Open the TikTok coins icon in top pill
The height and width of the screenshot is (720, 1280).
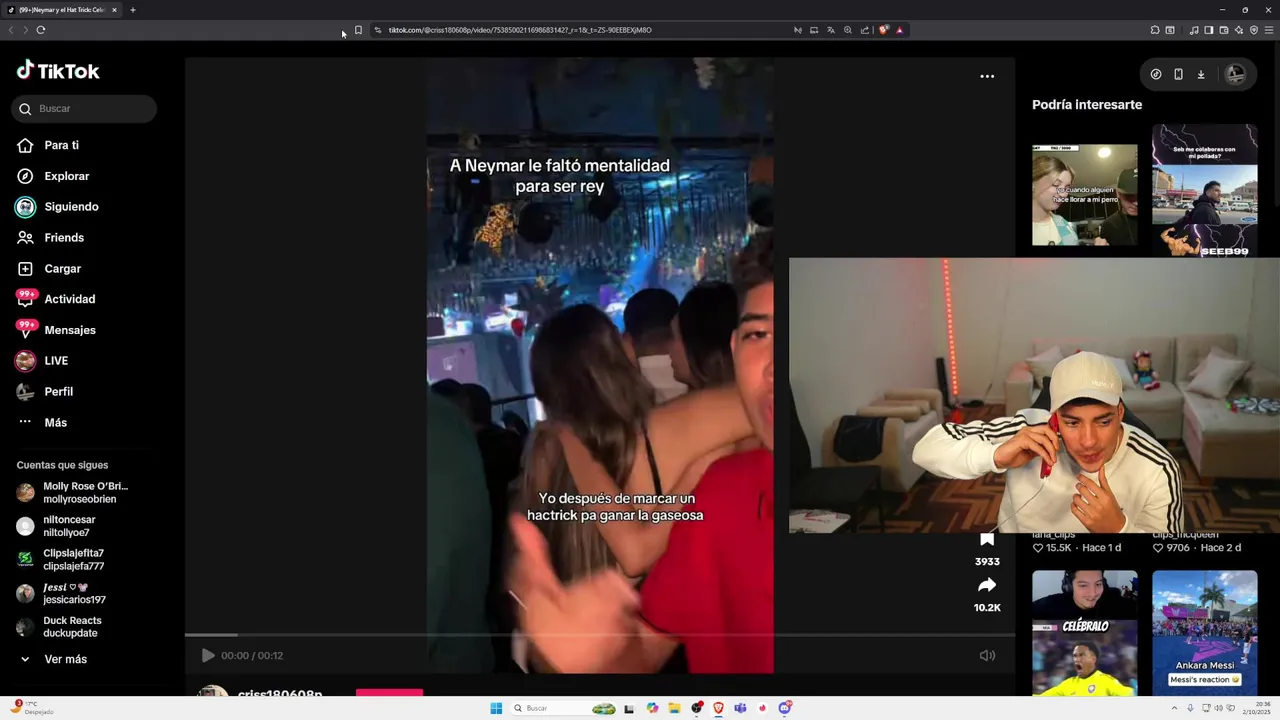[x=1156, y=74]
